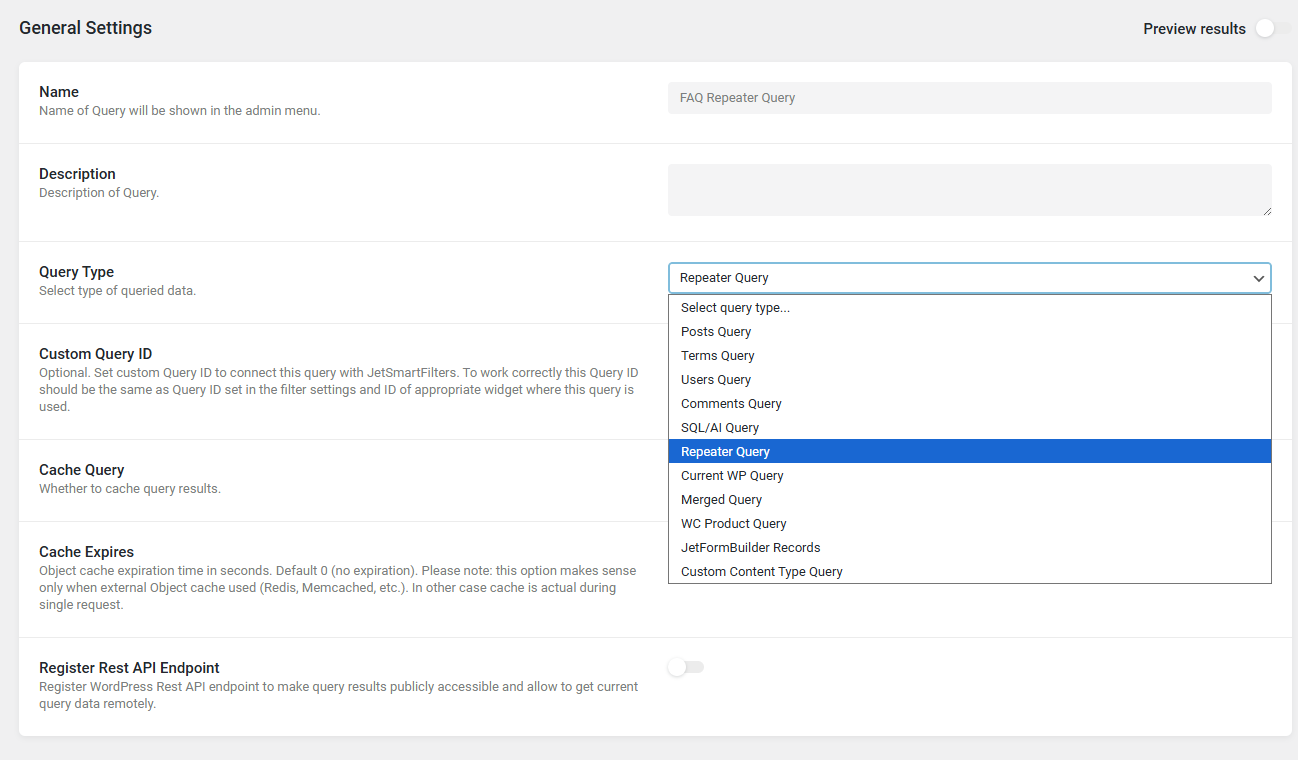Image resolution: width=1298 pixels, height=760 pixels.
Task: Choose JetFormBuilder Records option
Action: [x=750, y=548]
